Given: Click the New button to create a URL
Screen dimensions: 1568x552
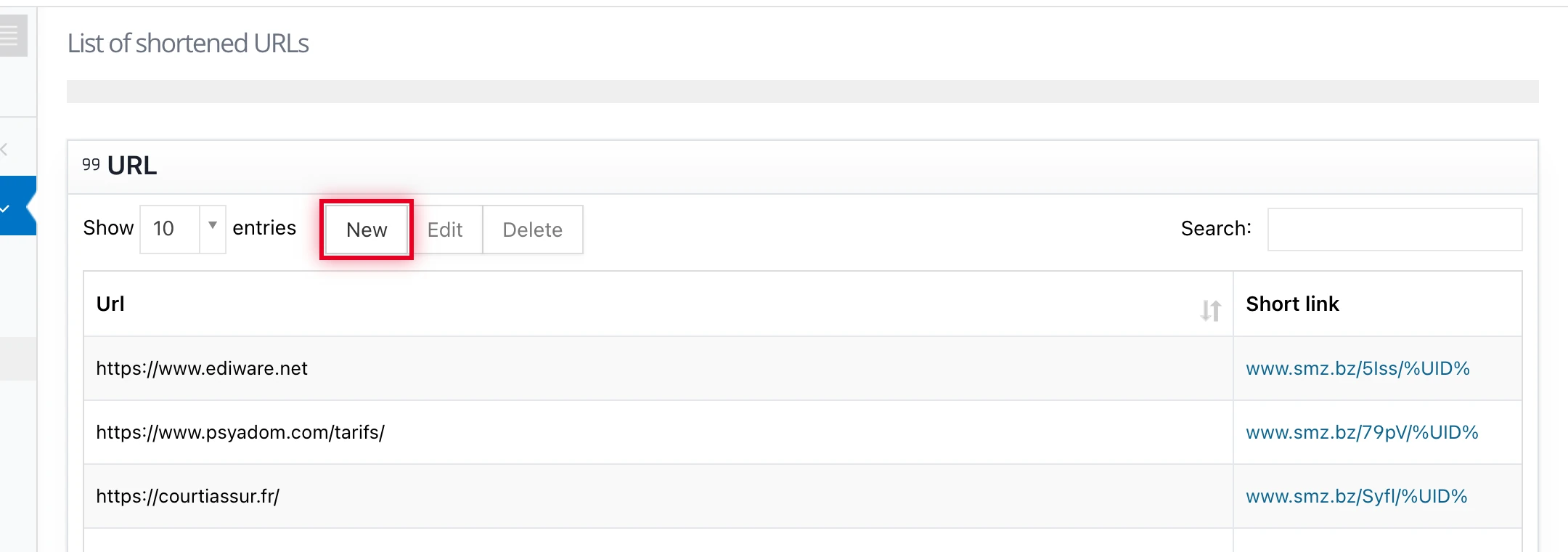Looking at the screenshot, I should 367,230.
